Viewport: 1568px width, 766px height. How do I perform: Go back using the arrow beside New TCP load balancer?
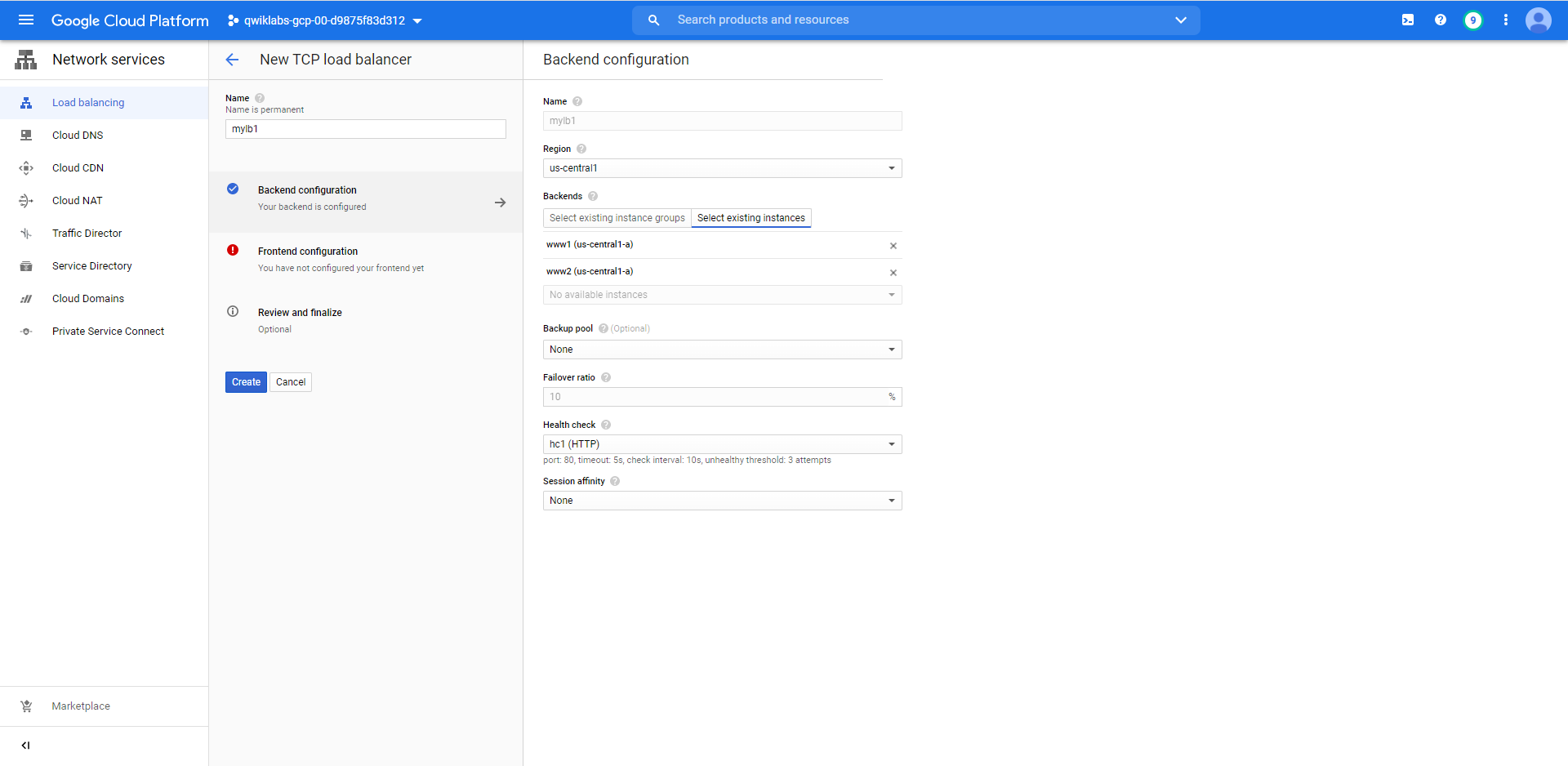[232, 60]
